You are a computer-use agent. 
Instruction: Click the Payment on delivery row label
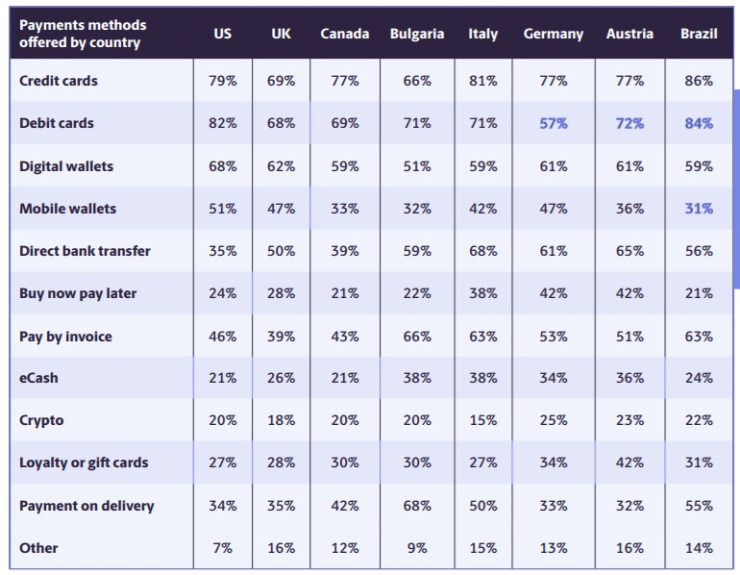[86, 505]
